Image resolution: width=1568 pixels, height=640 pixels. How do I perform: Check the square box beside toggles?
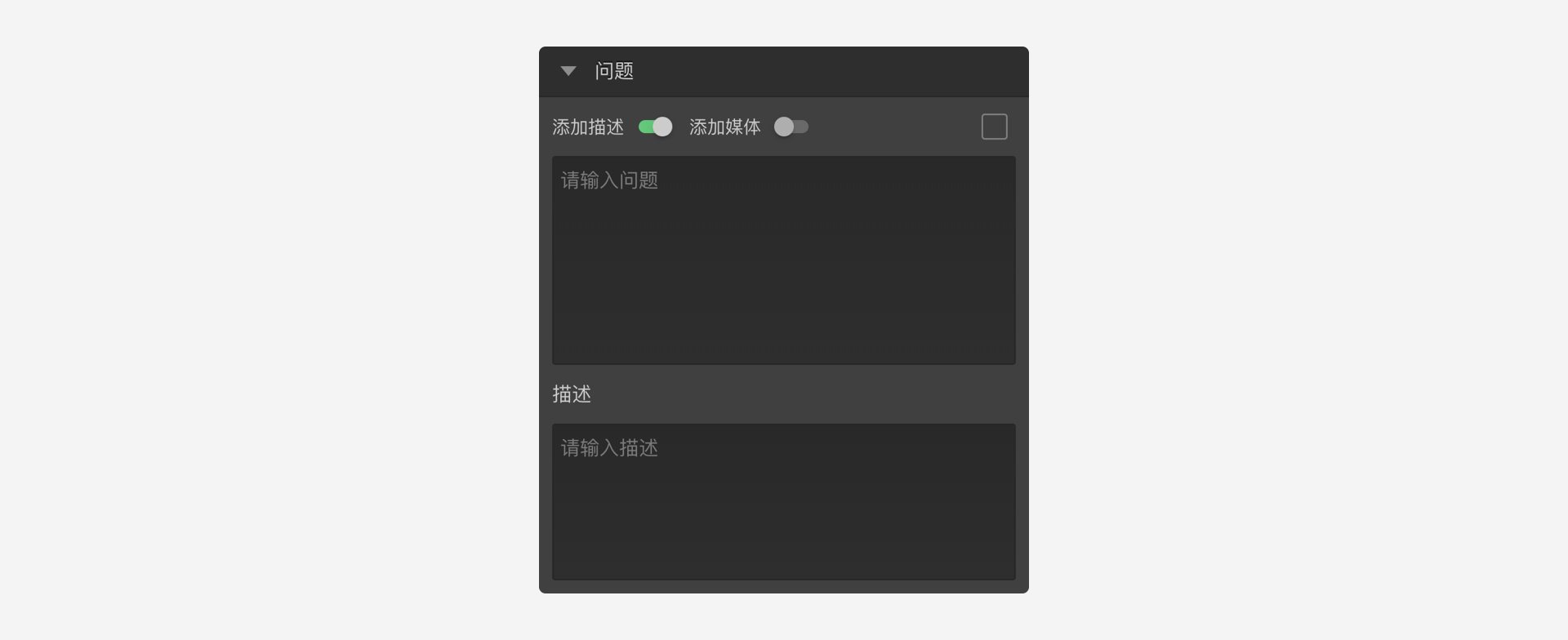[994, 127]
